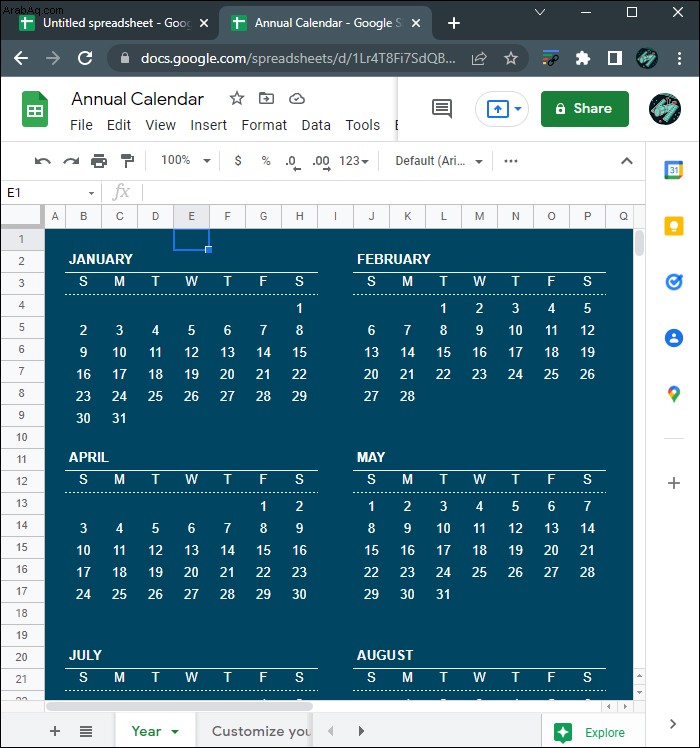Open a new browser tab

[x=454, y=23]
